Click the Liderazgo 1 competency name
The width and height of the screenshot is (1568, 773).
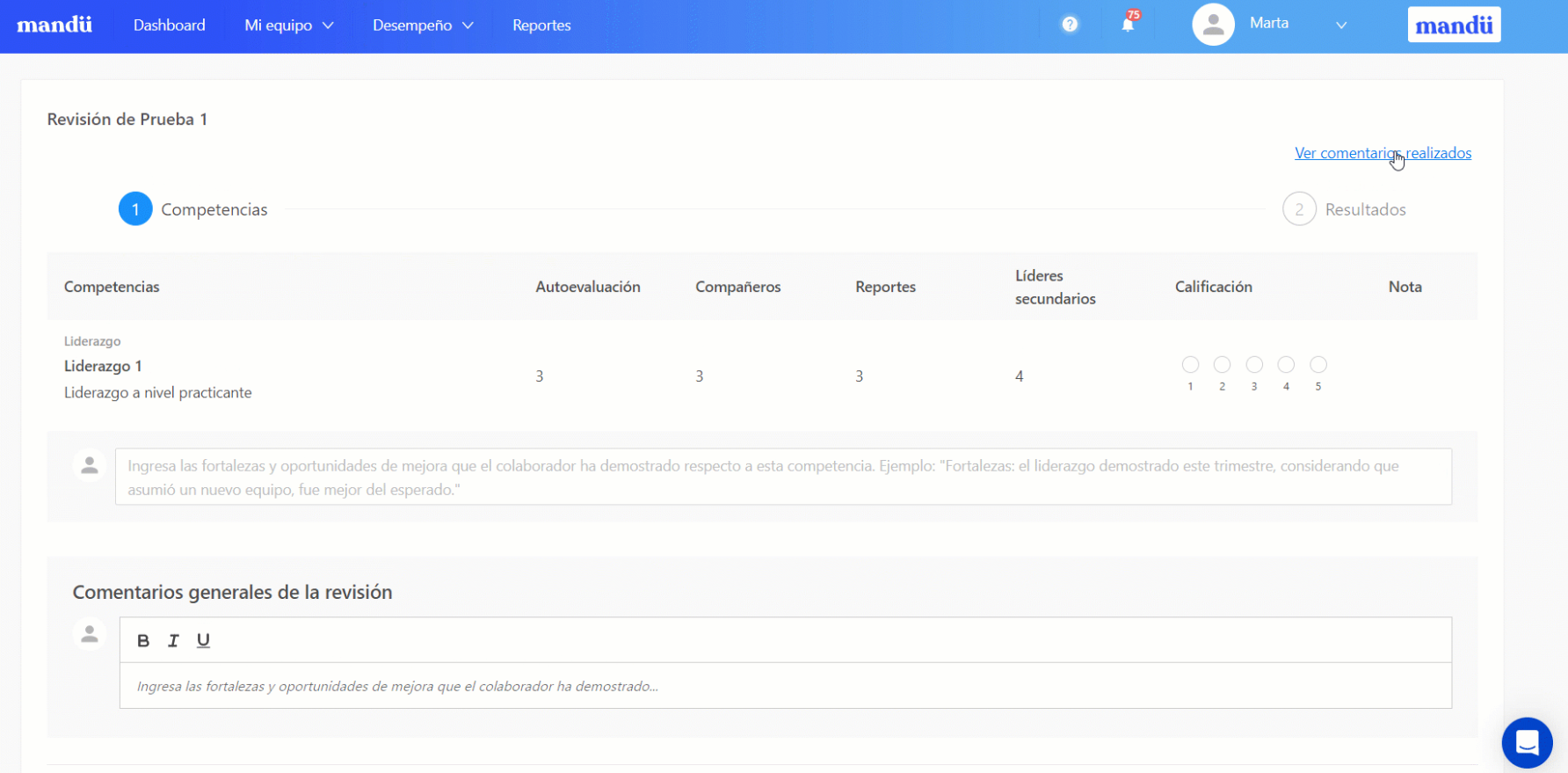point(103,366)
